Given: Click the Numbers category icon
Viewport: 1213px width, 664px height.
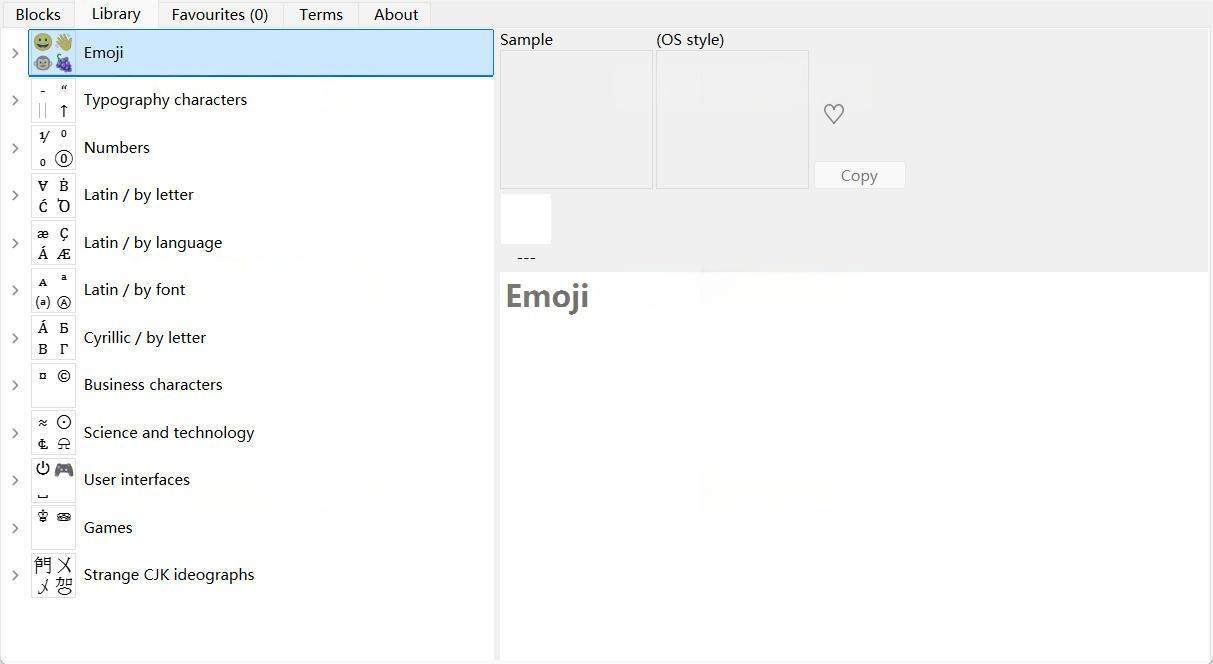Looking at the screenshot, I should tap(53, 148).
